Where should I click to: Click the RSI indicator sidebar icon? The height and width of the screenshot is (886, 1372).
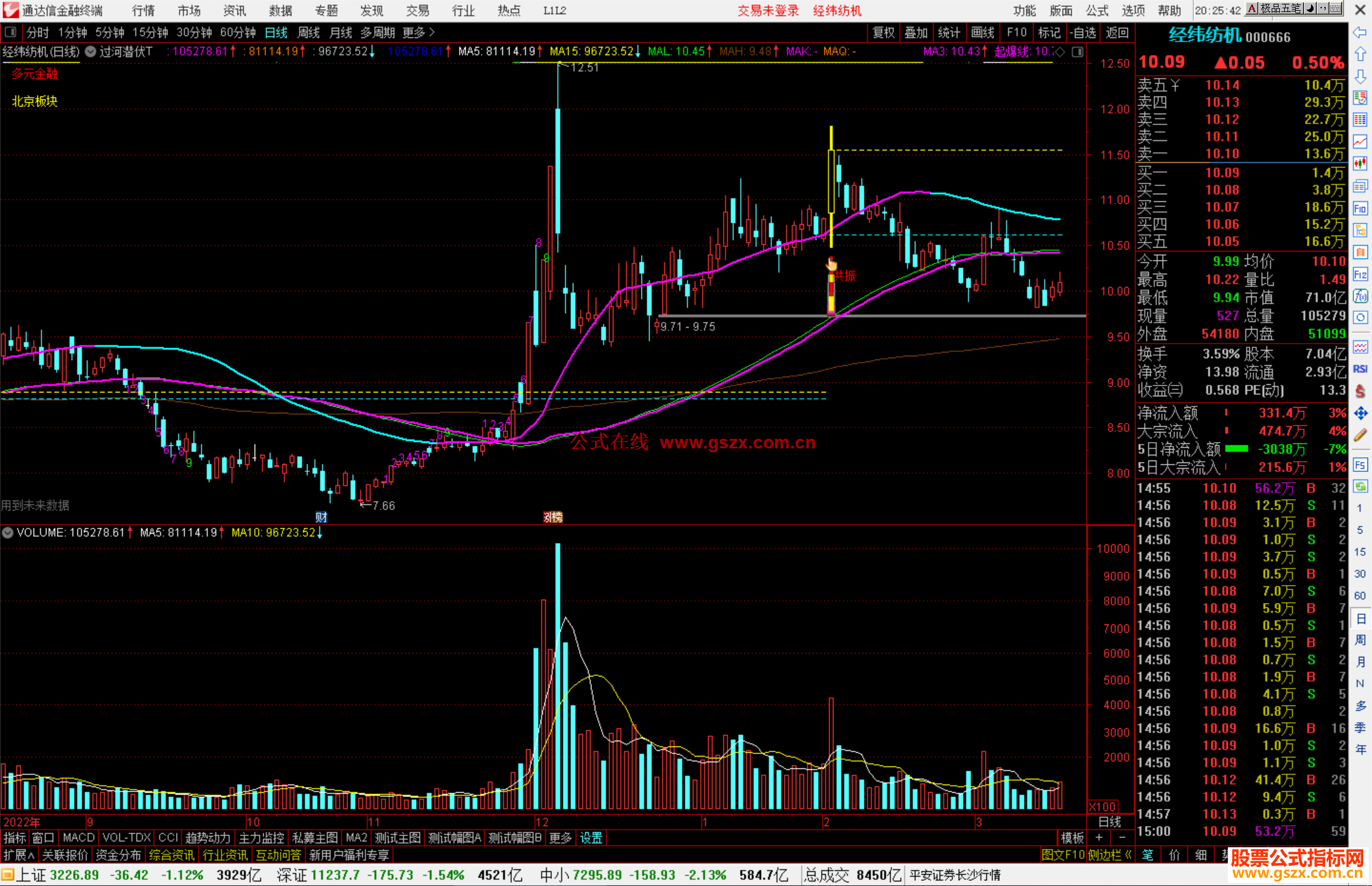pos(1360,369)
